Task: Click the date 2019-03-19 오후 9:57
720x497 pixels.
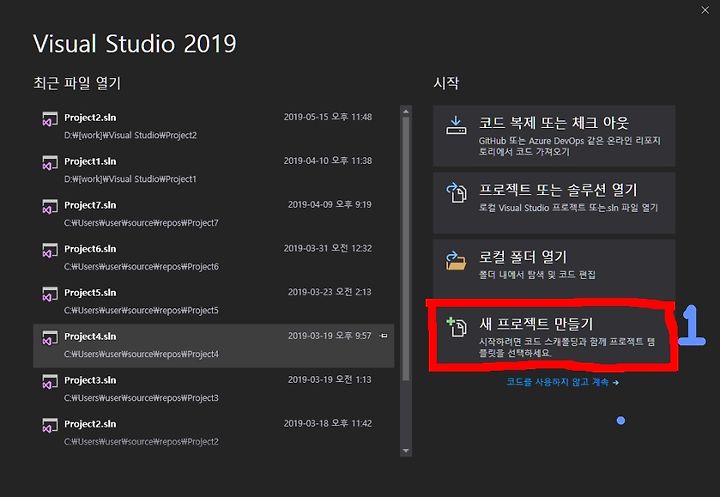Action: point(330,336)
